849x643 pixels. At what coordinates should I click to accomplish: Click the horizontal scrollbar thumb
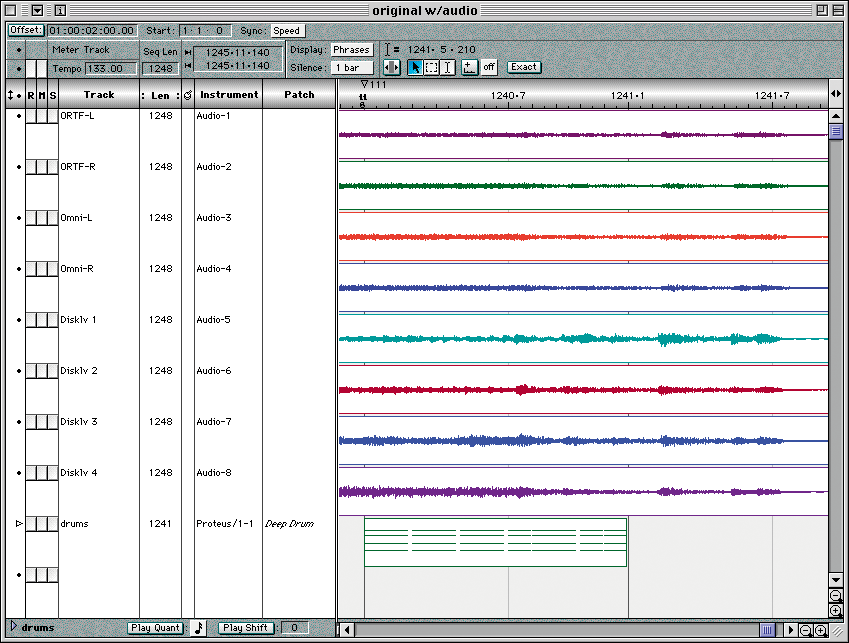[767, 630]
